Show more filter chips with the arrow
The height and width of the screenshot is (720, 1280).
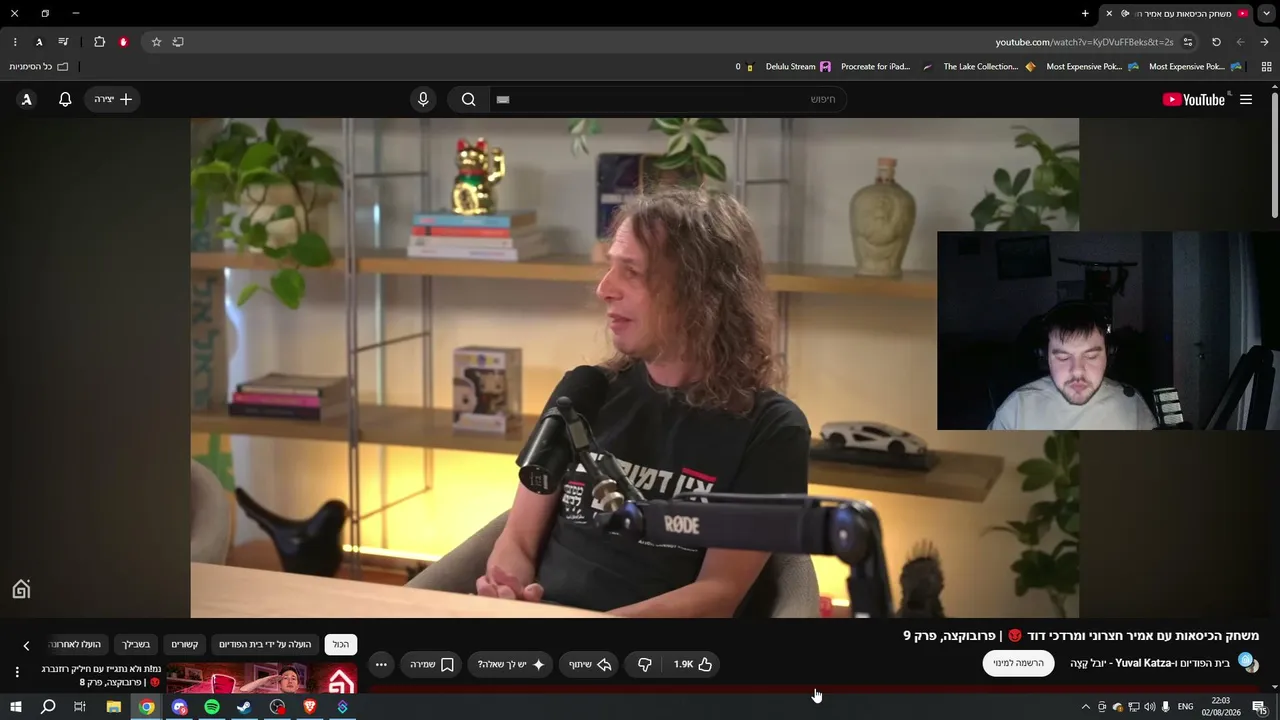(26, 645)
